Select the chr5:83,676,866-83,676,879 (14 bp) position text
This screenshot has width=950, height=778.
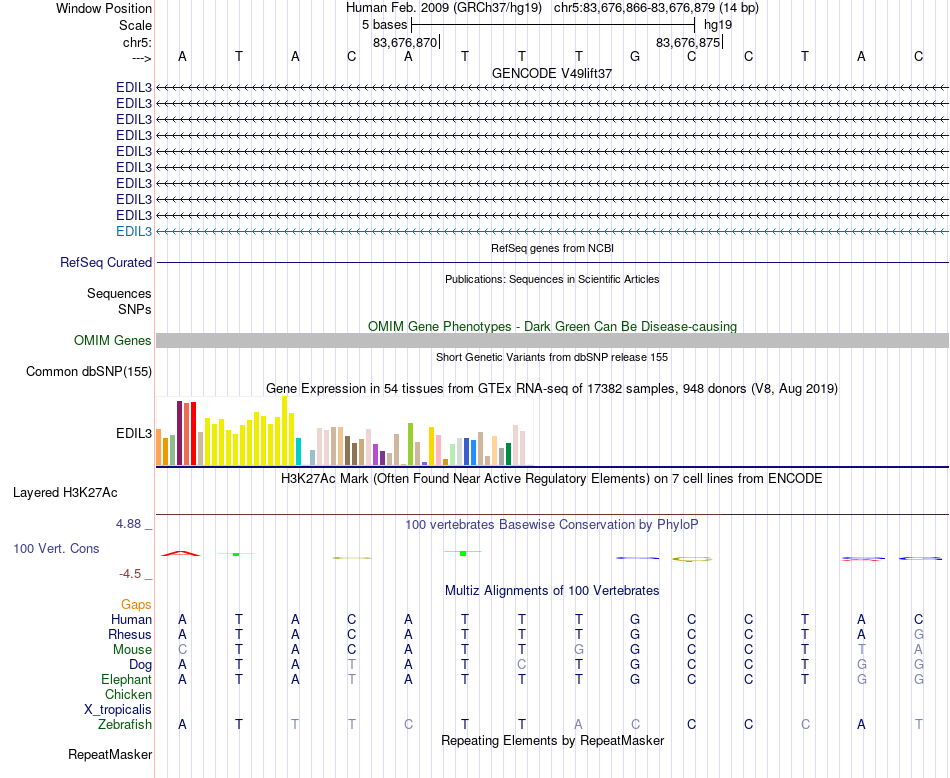click(x=656, y=8)
